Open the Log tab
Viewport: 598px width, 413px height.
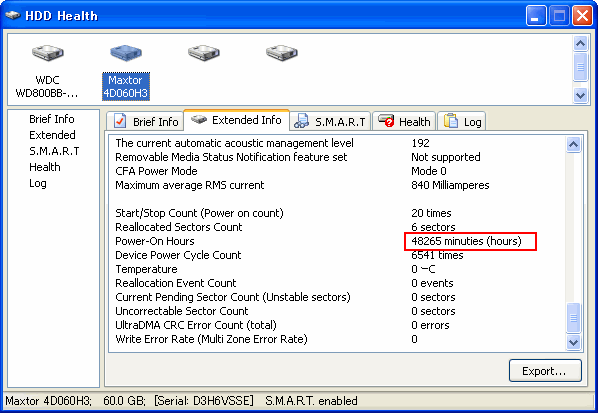click(462, 122)
